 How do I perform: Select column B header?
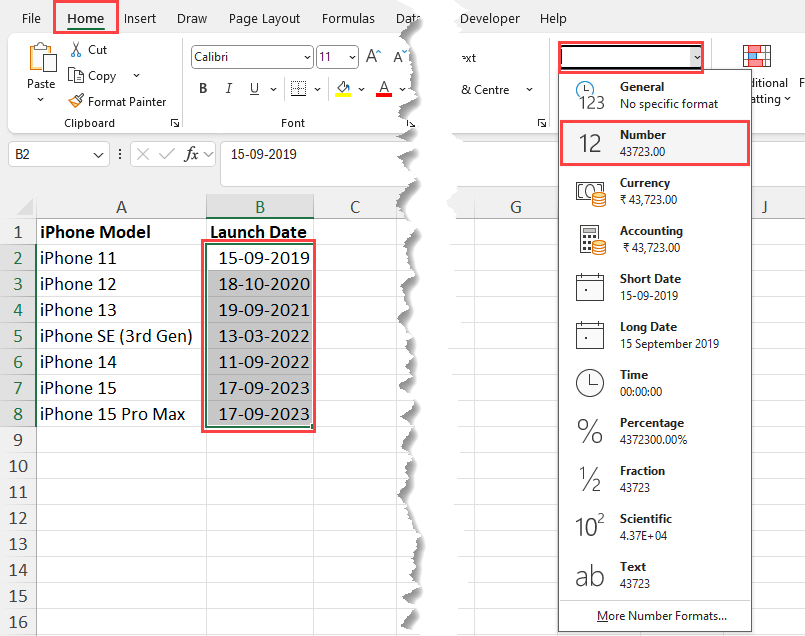260,206
